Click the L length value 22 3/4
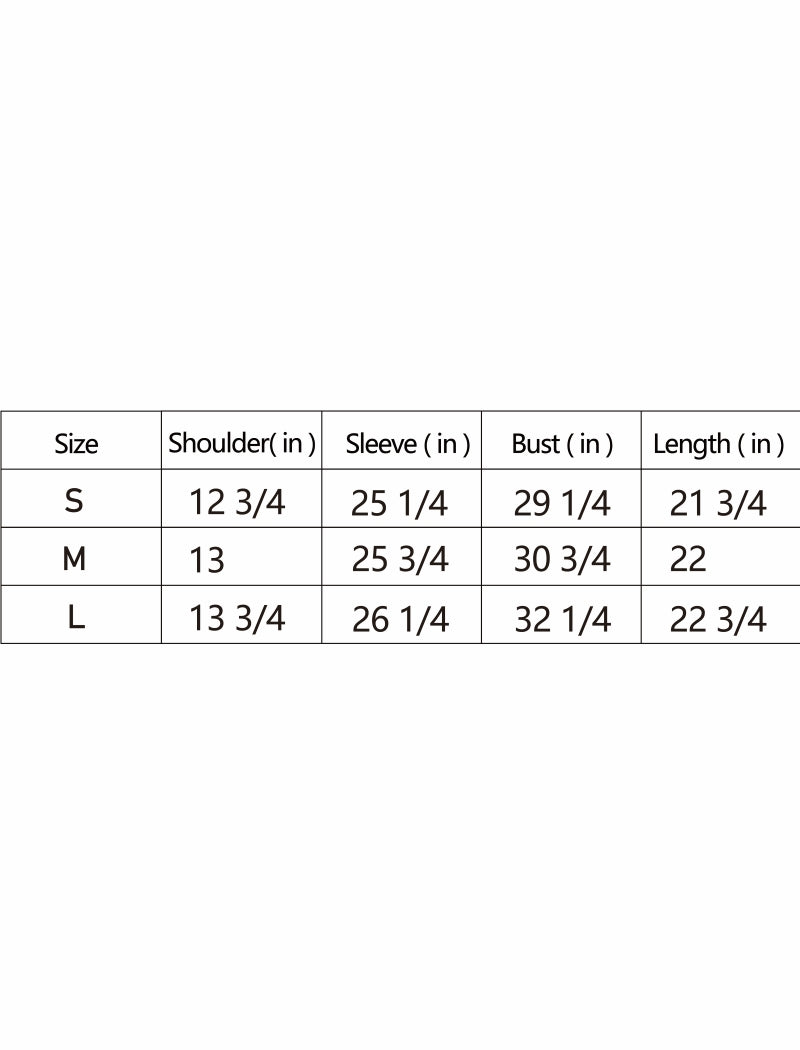 (x=718, y=620)
